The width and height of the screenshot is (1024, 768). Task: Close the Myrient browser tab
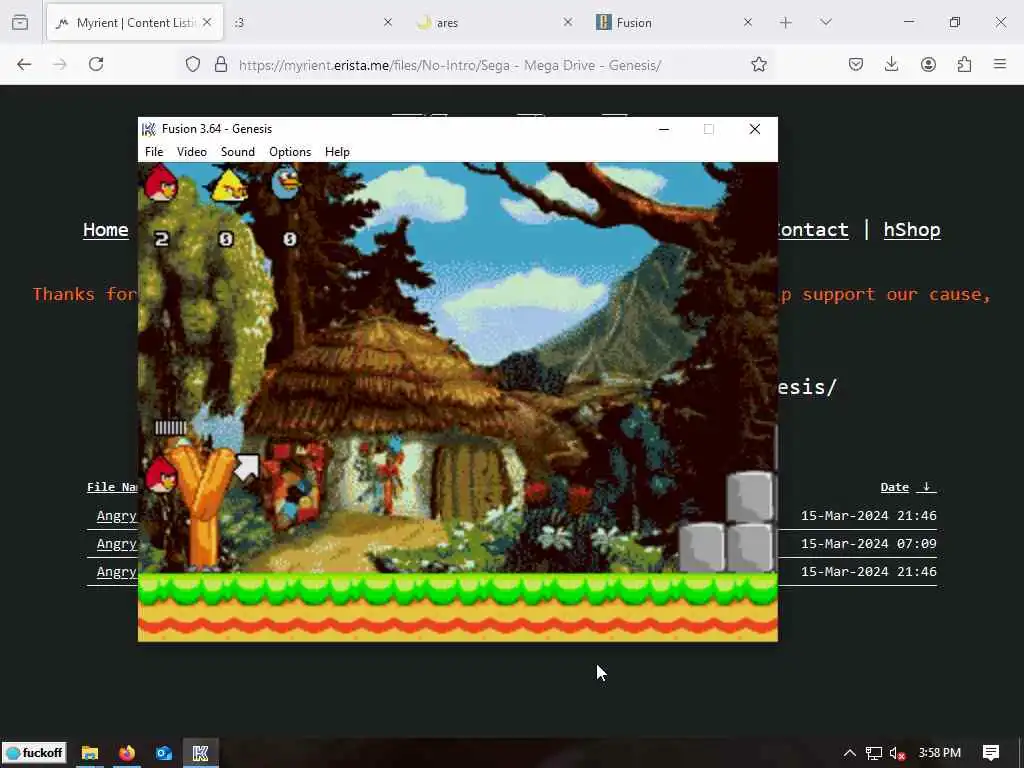click(207, 22)
